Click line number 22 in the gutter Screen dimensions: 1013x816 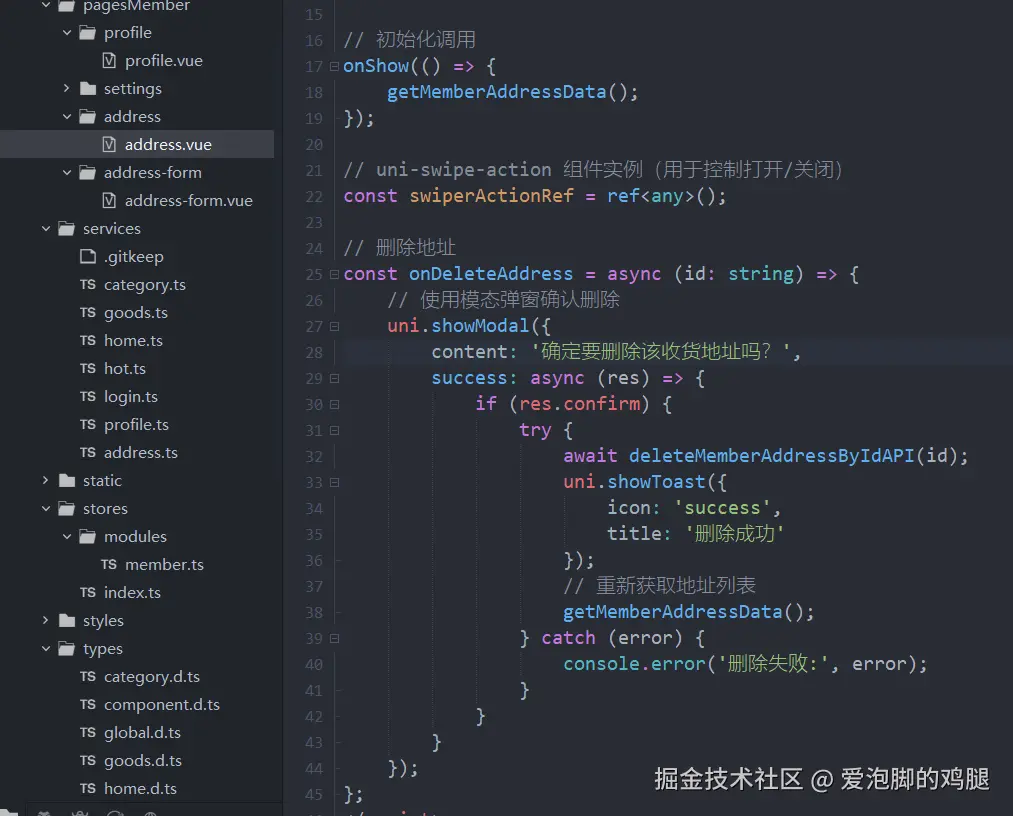coord(314,196)
